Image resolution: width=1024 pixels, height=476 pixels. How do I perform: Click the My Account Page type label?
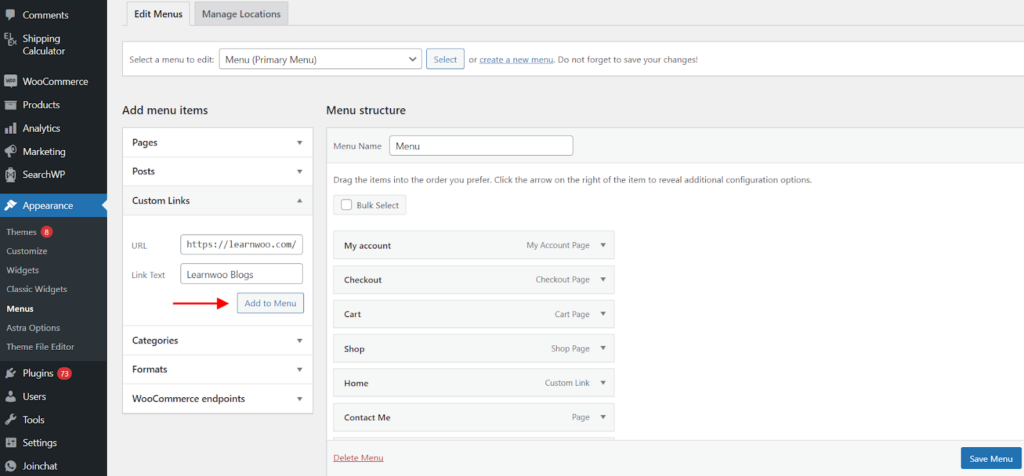(558, 246)
